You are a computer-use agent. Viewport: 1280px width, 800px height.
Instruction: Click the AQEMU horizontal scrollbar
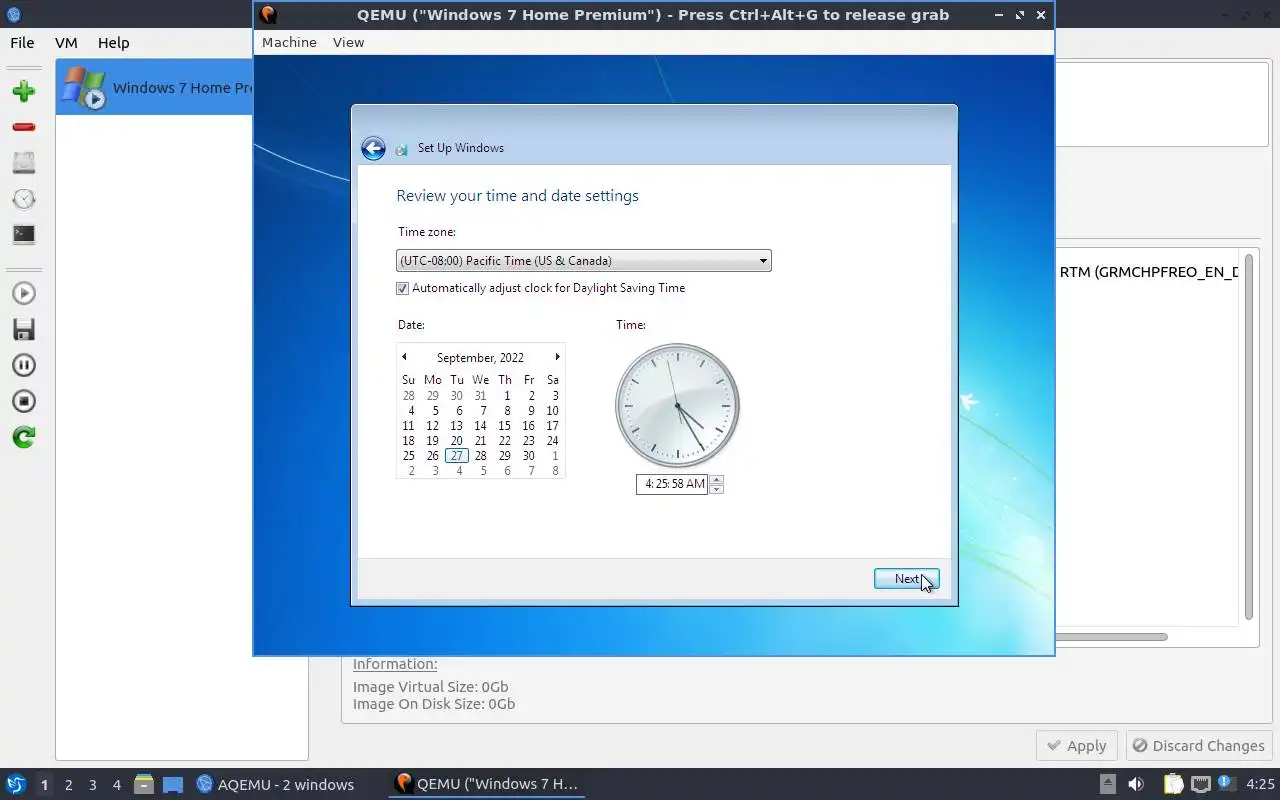tap(1110, 637)
